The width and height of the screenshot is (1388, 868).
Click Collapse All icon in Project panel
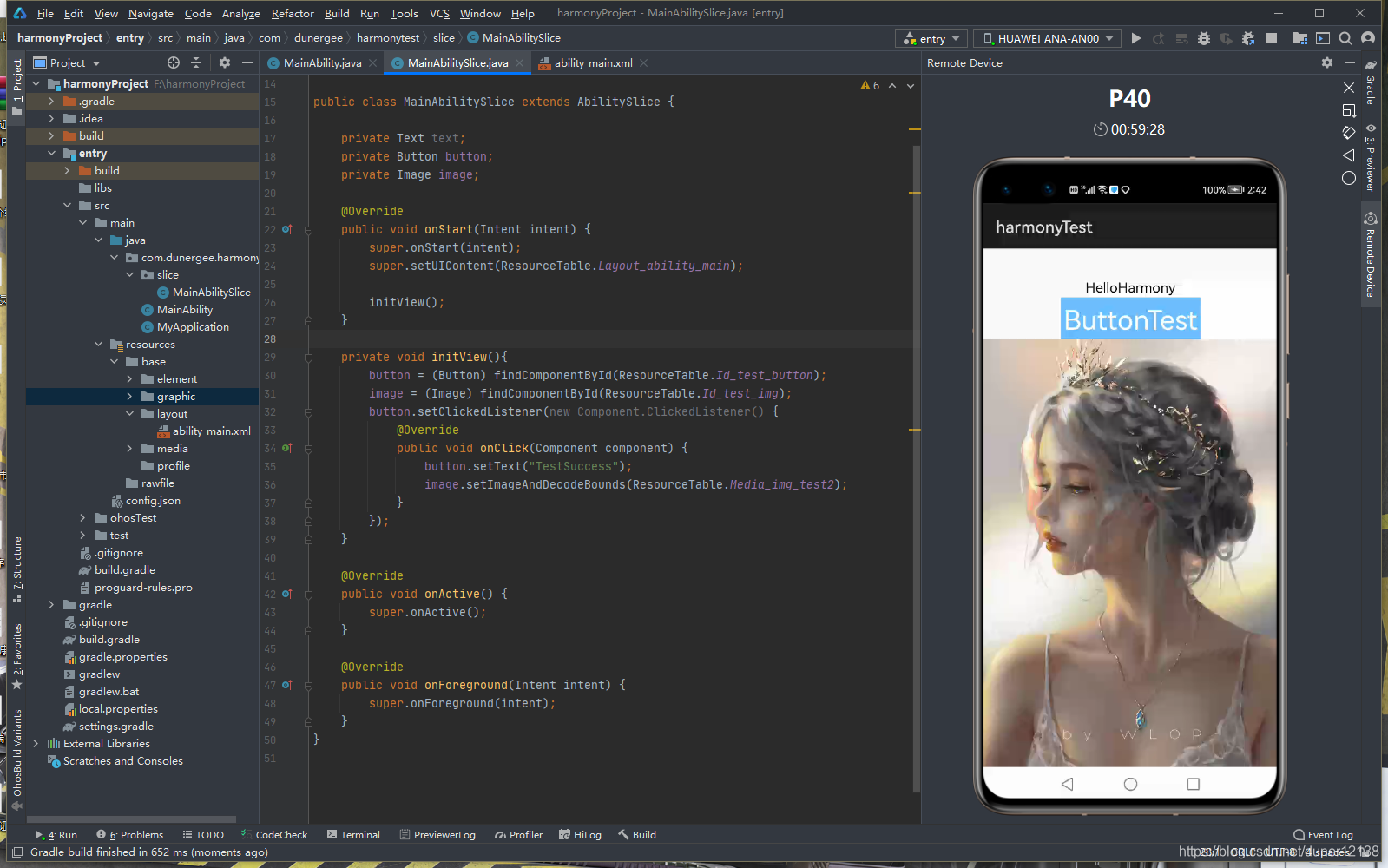(196, 62)
